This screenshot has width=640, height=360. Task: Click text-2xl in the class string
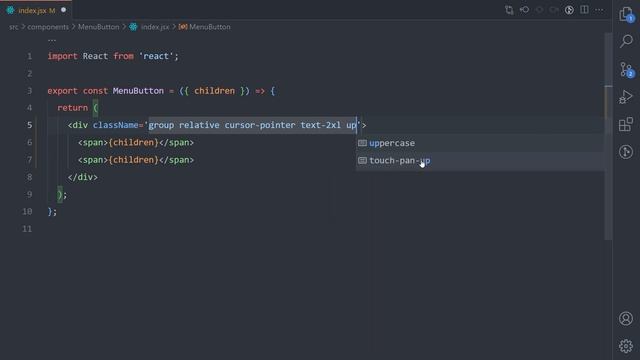coord(320,125)
